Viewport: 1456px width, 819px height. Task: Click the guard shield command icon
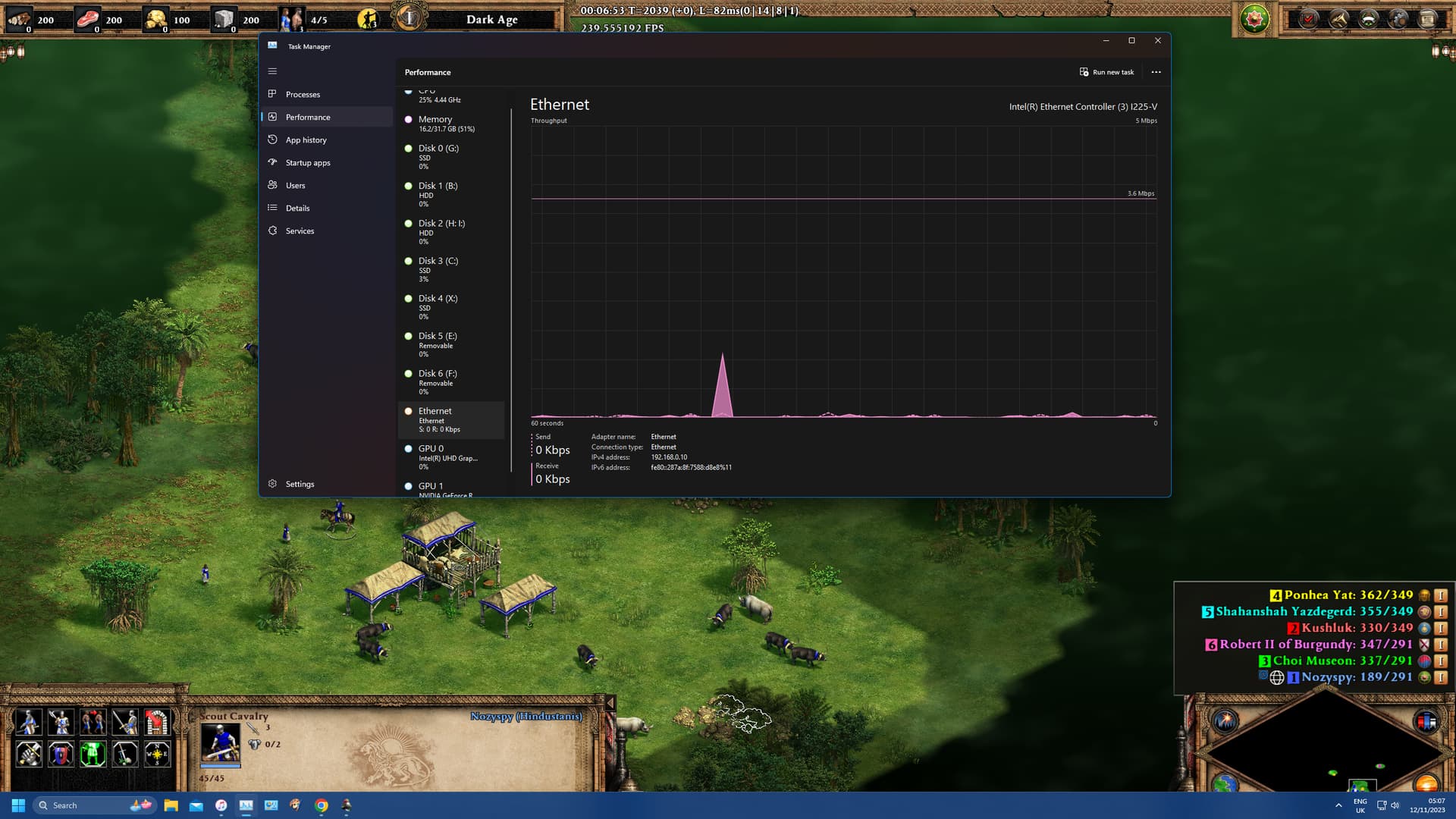point(60,754)
